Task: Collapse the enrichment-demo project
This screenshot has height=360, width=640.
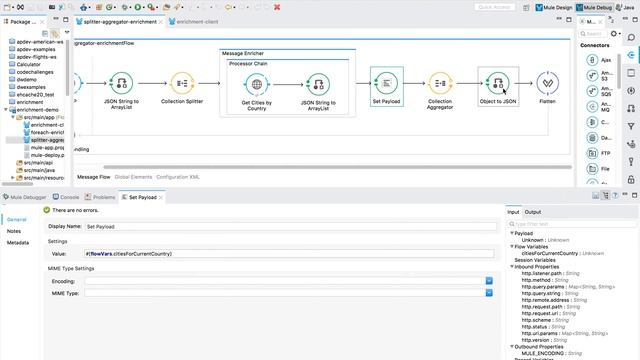Action: click(6, 110)
